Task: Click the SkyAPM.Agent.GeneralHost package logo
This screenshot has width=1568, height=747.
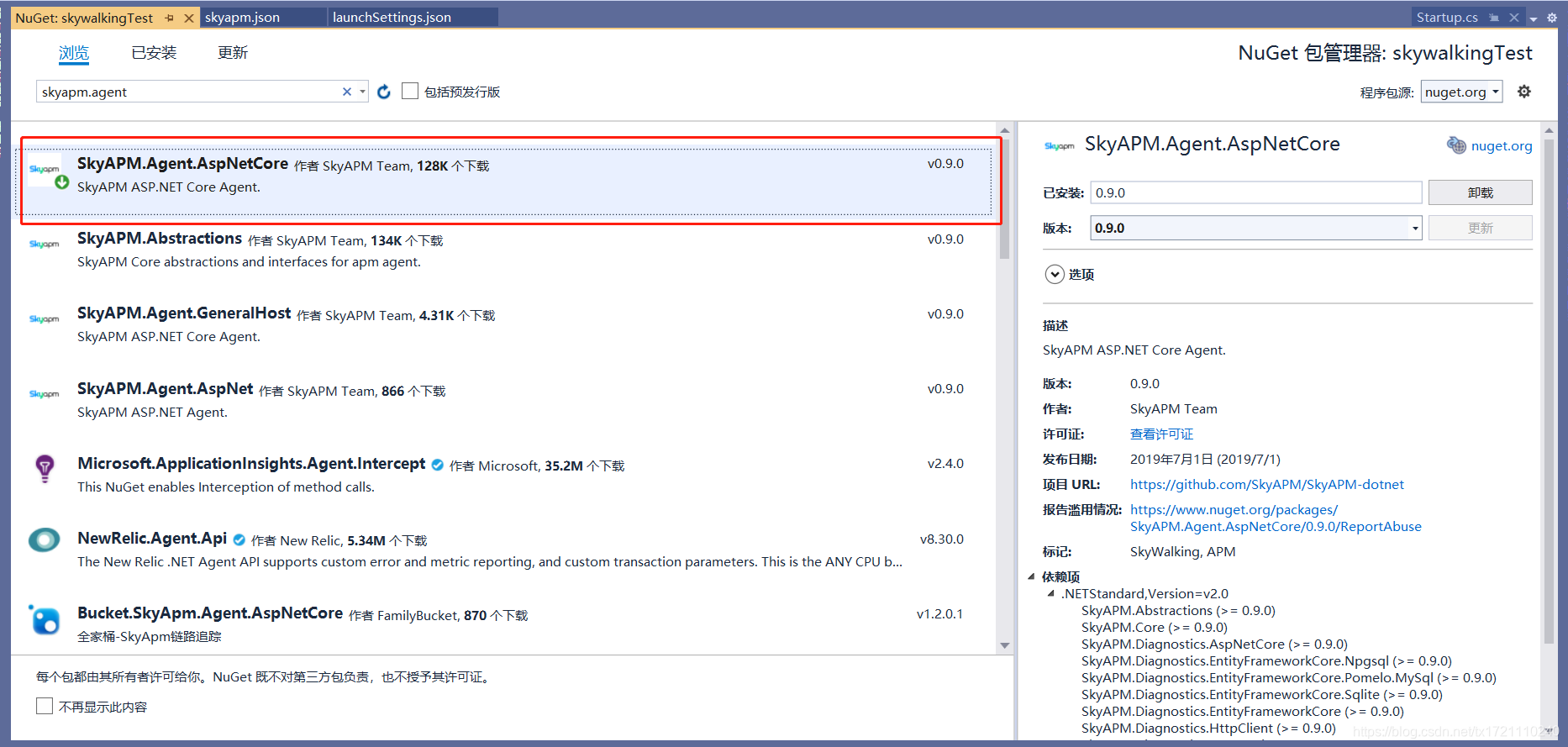Action: pyautogui.click(x=45, y=318)
